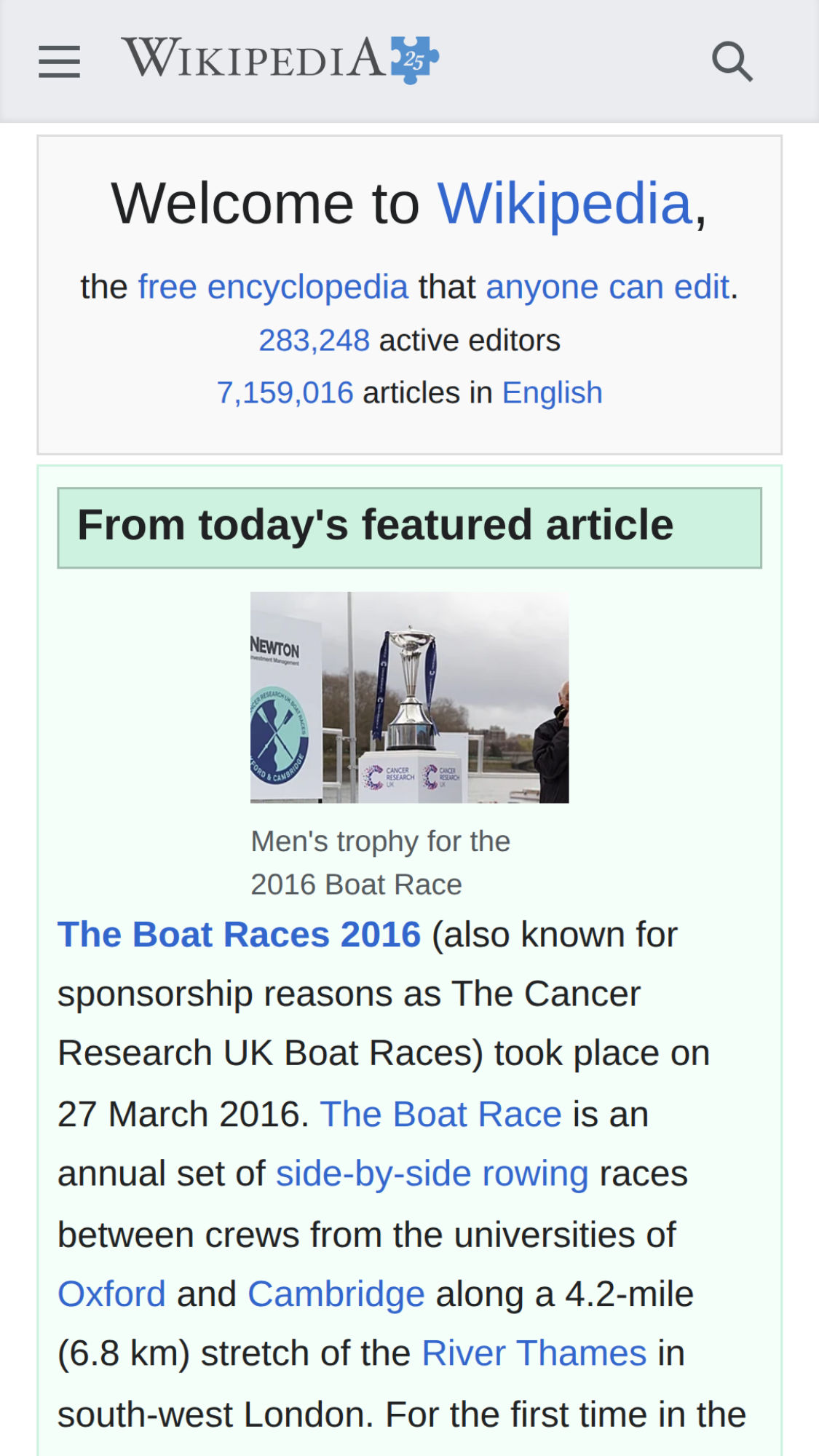Open the "side-by-side rowing" link
The width and height of the screenshot is (819, 1456).
(432, 1174)
